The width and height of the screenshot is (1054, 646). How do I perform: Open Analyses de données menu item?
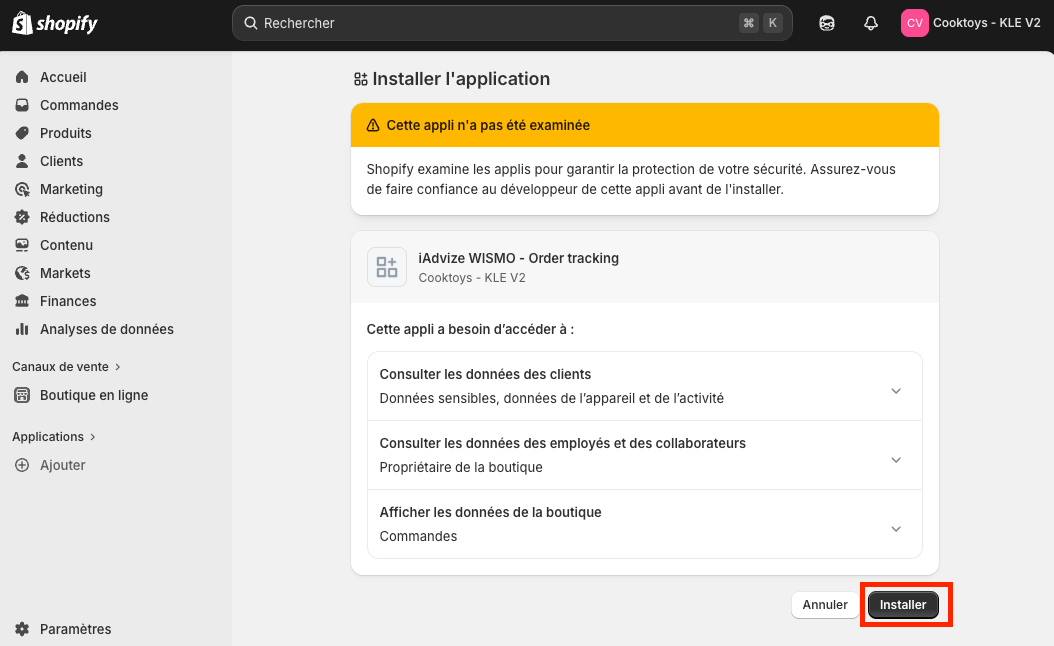click(x=106, y=329)
